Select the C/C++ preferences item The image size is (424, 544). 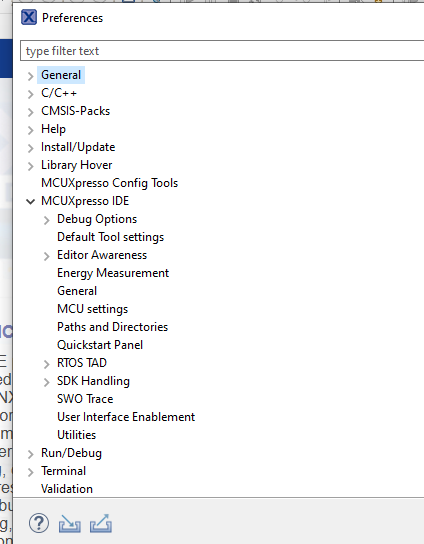tap(59, 93)
